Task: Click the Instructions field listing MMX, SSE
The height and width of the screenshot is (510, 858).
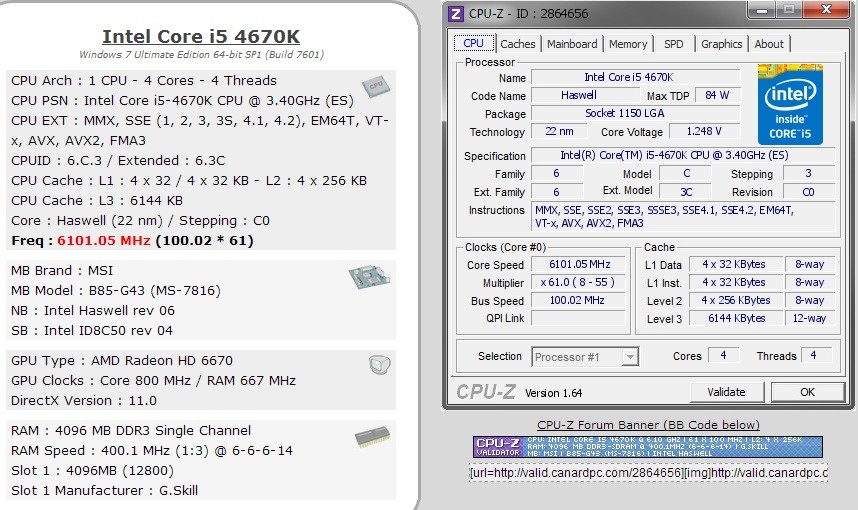Action: tap(683, 217)
